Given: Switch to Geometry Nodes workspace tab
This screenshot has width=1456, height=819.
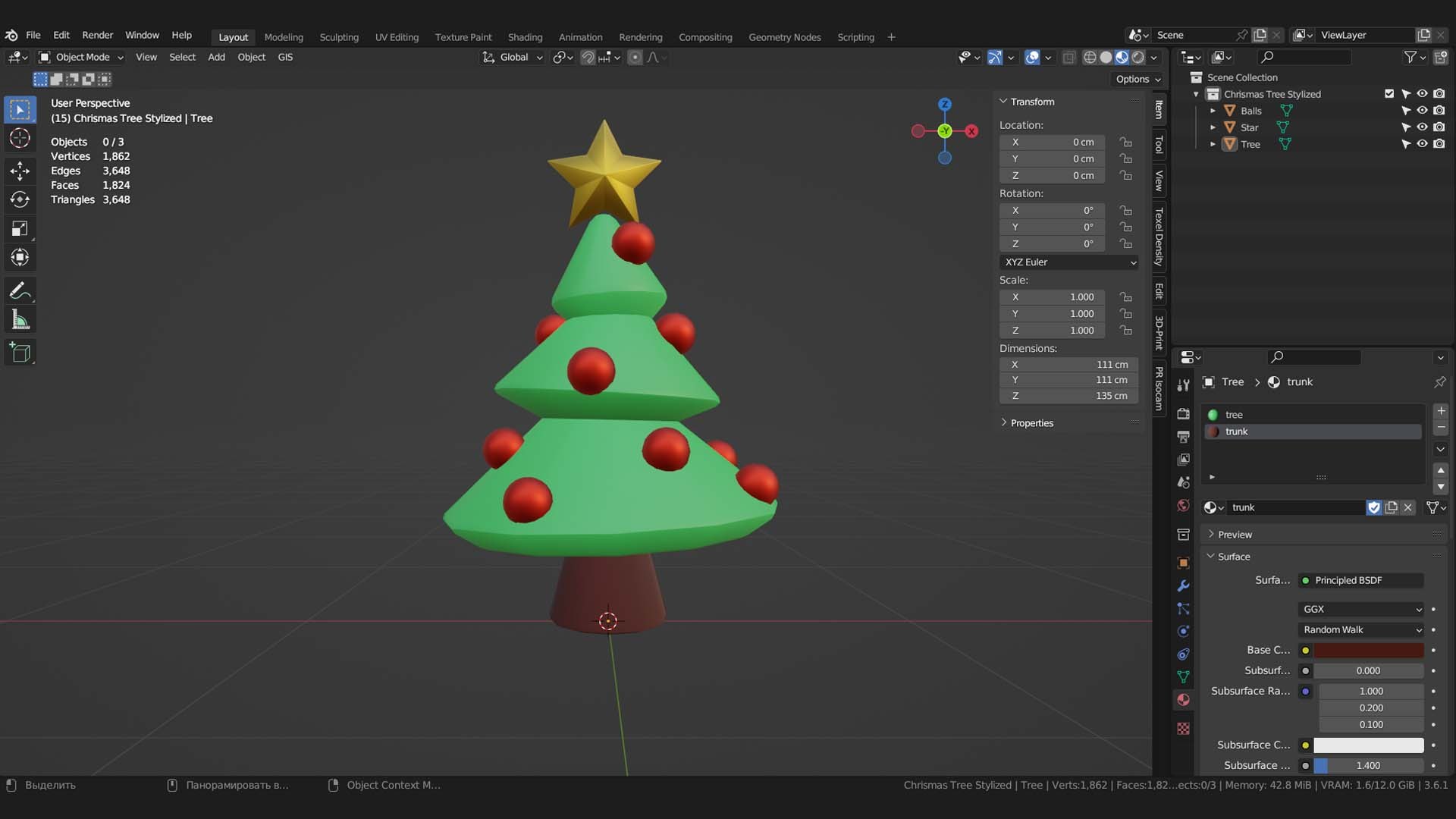Looking at the screenshot, I should [785, 37].
